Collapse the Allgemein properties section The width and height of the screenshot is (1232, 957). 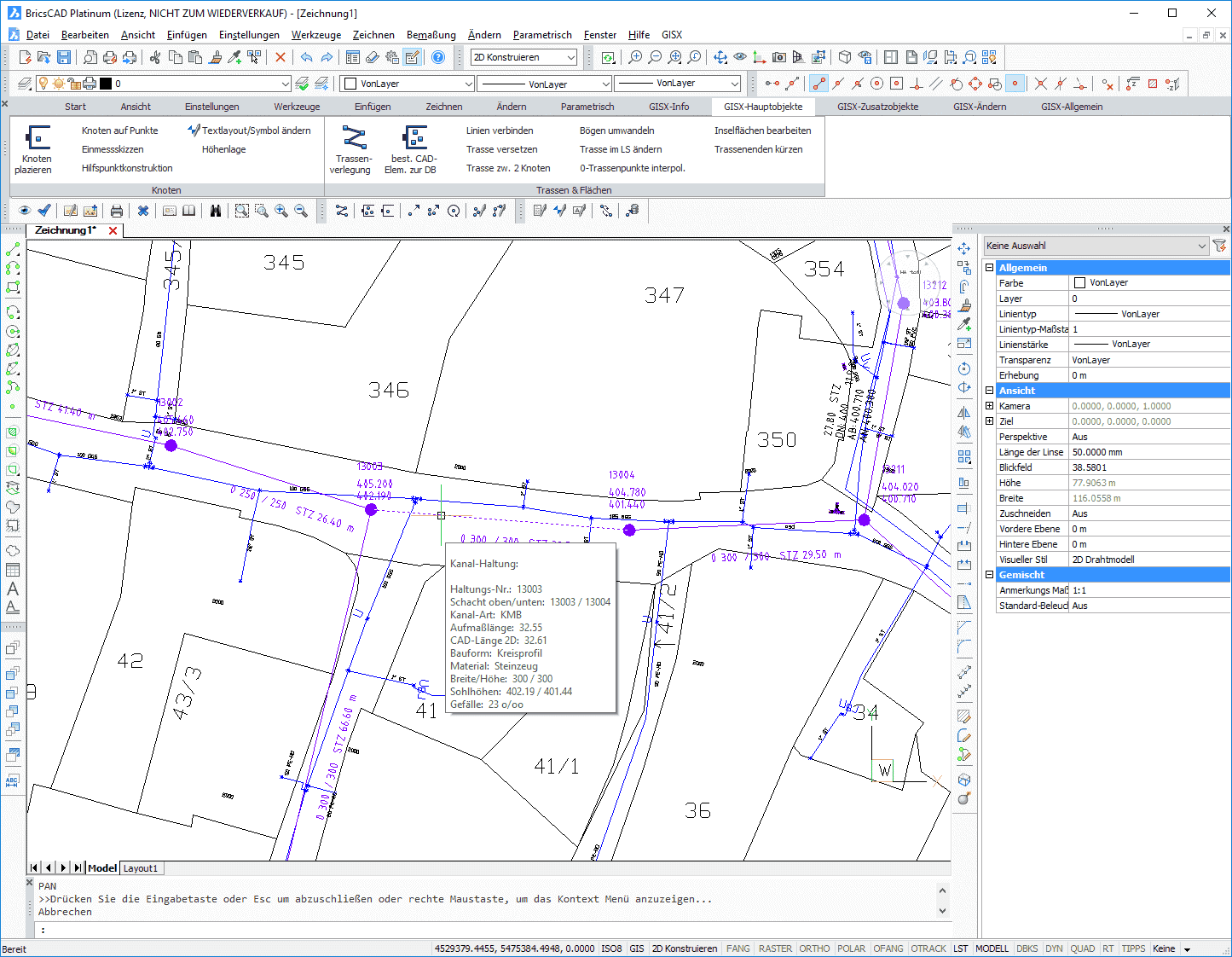(989, 268)
